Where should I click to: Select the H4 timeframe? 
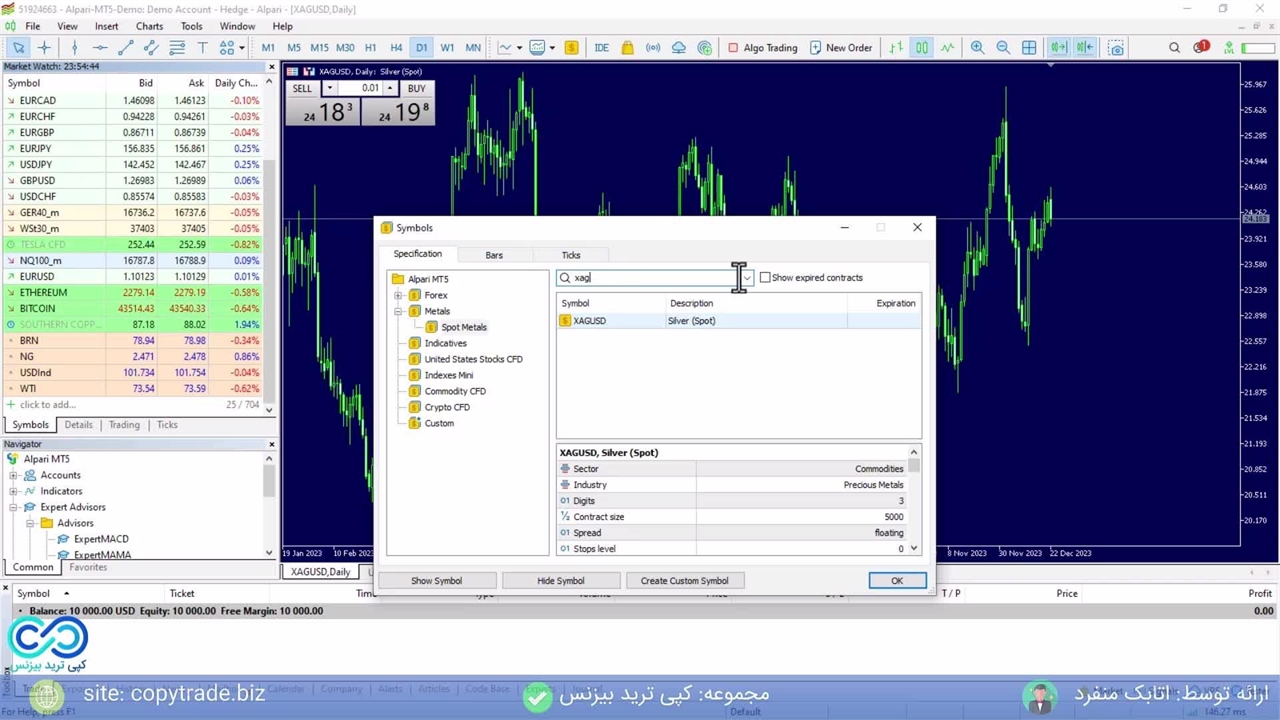396,47
